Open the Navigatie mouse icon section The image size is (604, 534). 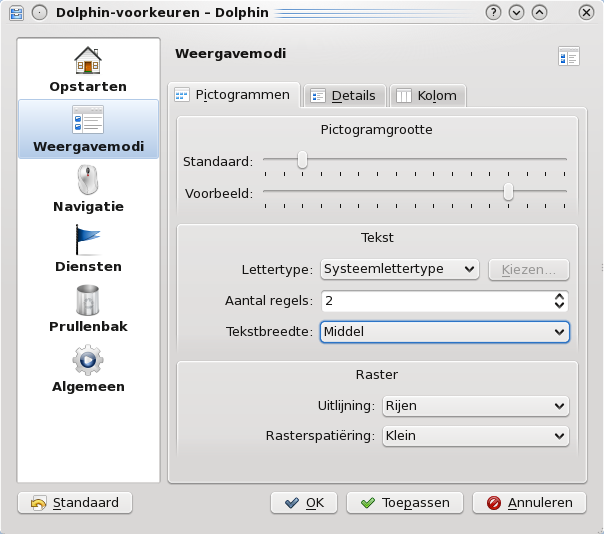point(88,181)
